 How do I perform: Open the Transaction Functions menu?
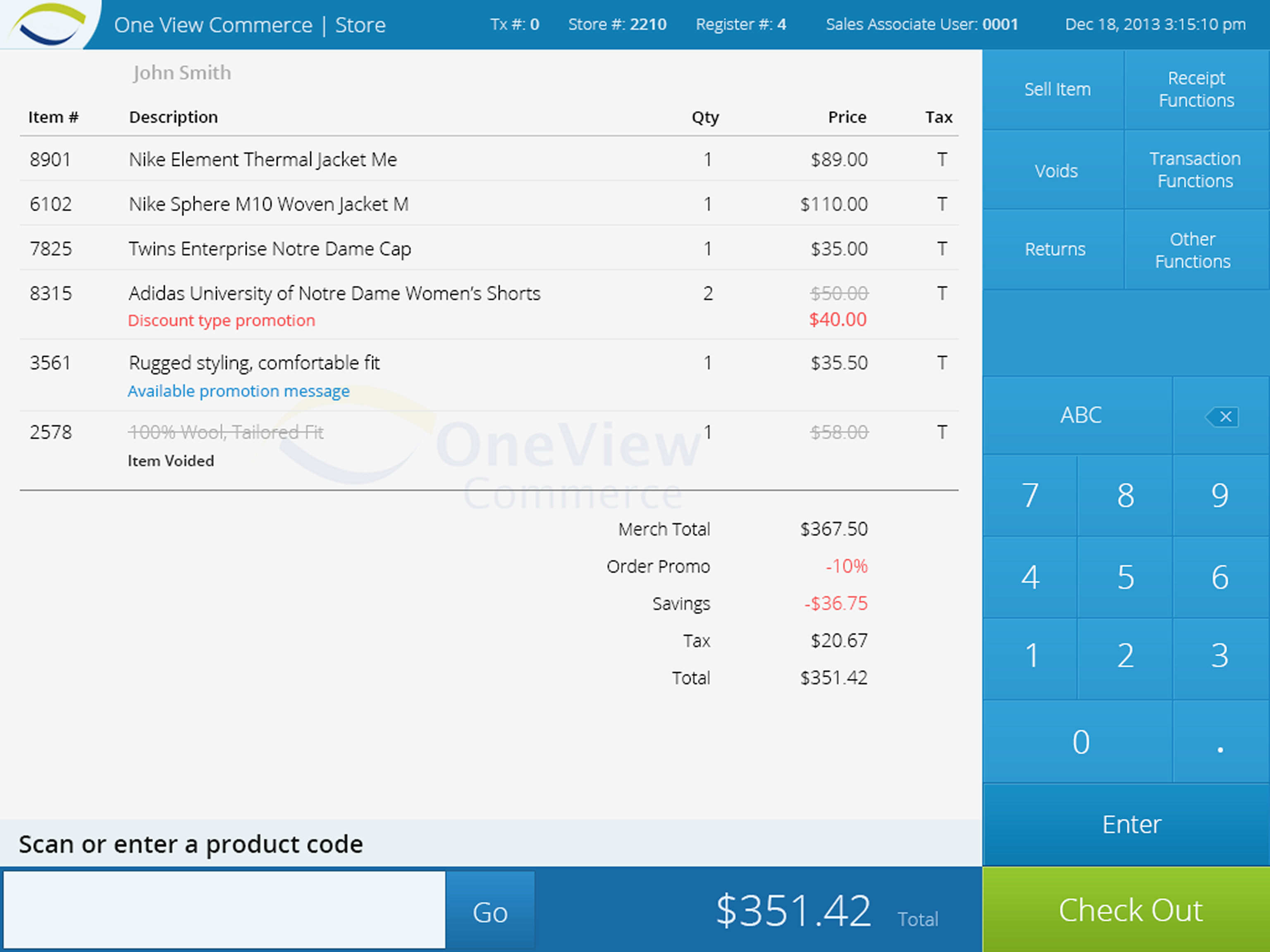(x=1195, y=170)
